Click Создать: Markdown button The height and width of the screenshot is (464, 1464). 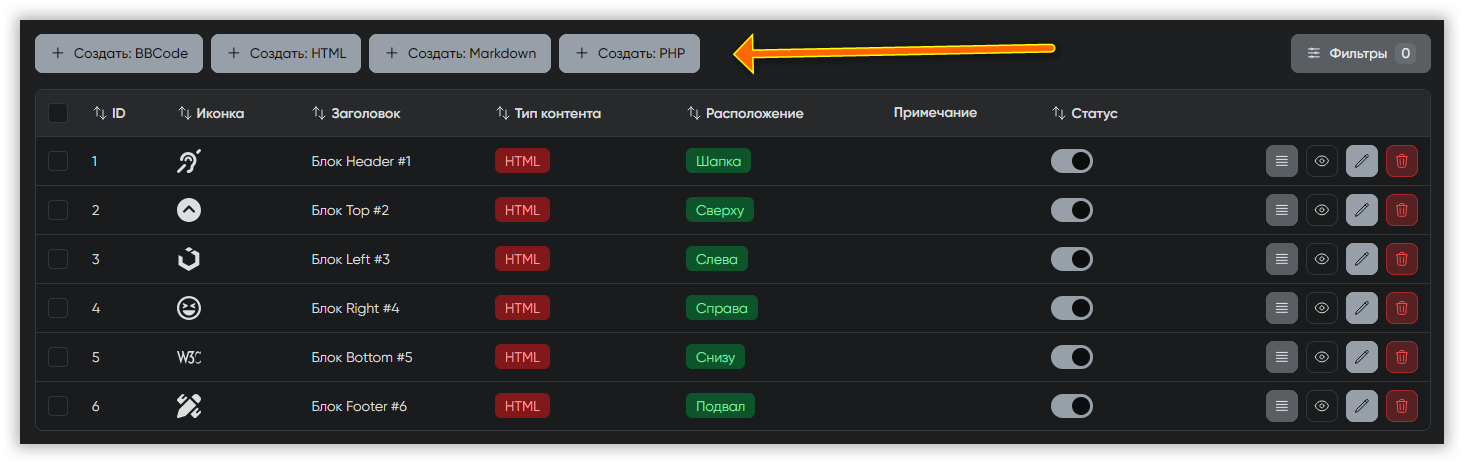pyautogui.click(x=460, y=54)
